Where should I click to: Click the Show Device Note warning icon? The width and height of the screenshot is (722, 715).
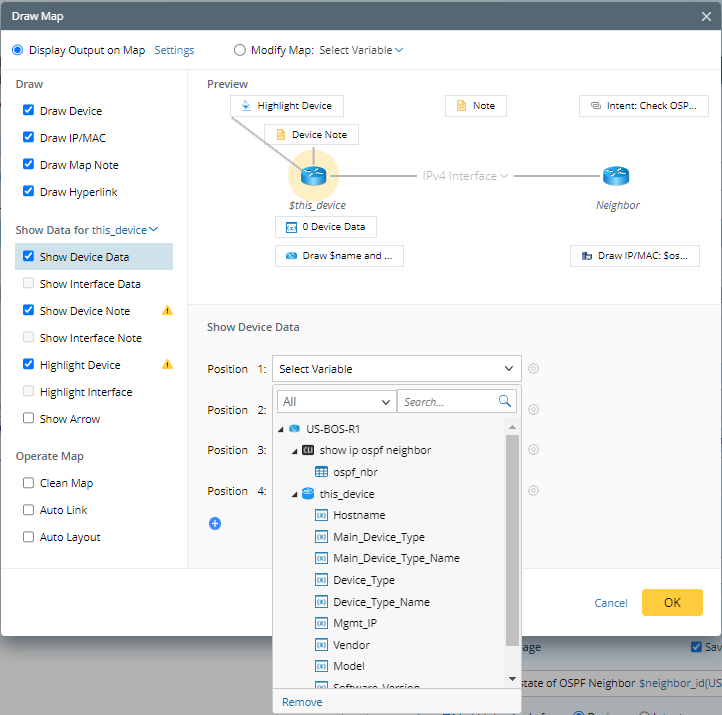tap(167, 311)
